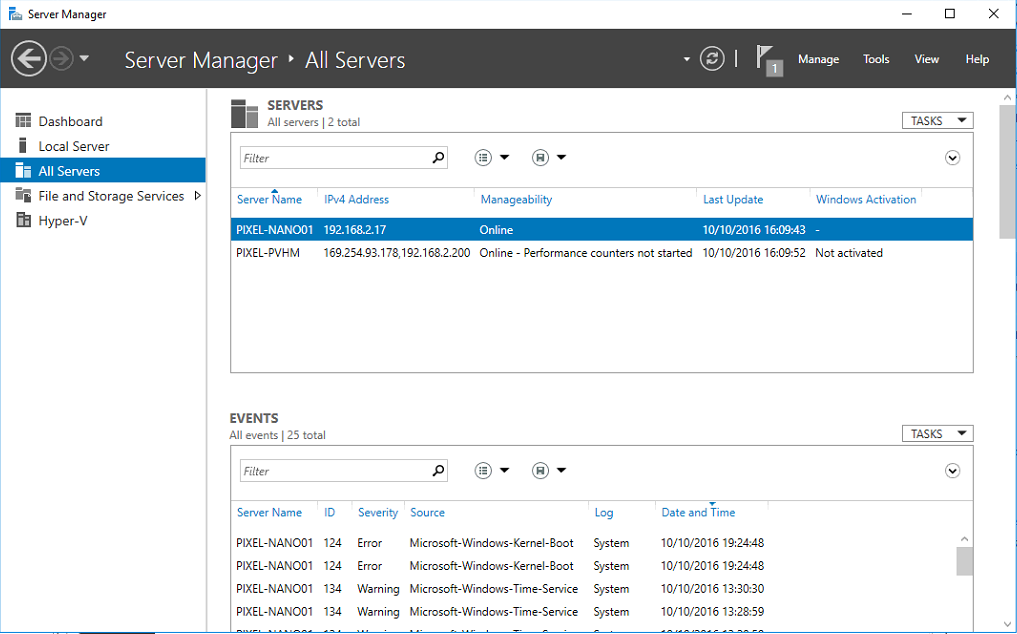Screen dimensions: 1017x634
Task: Open the Servers list view options icon
Action: click(x=485, y=158)
